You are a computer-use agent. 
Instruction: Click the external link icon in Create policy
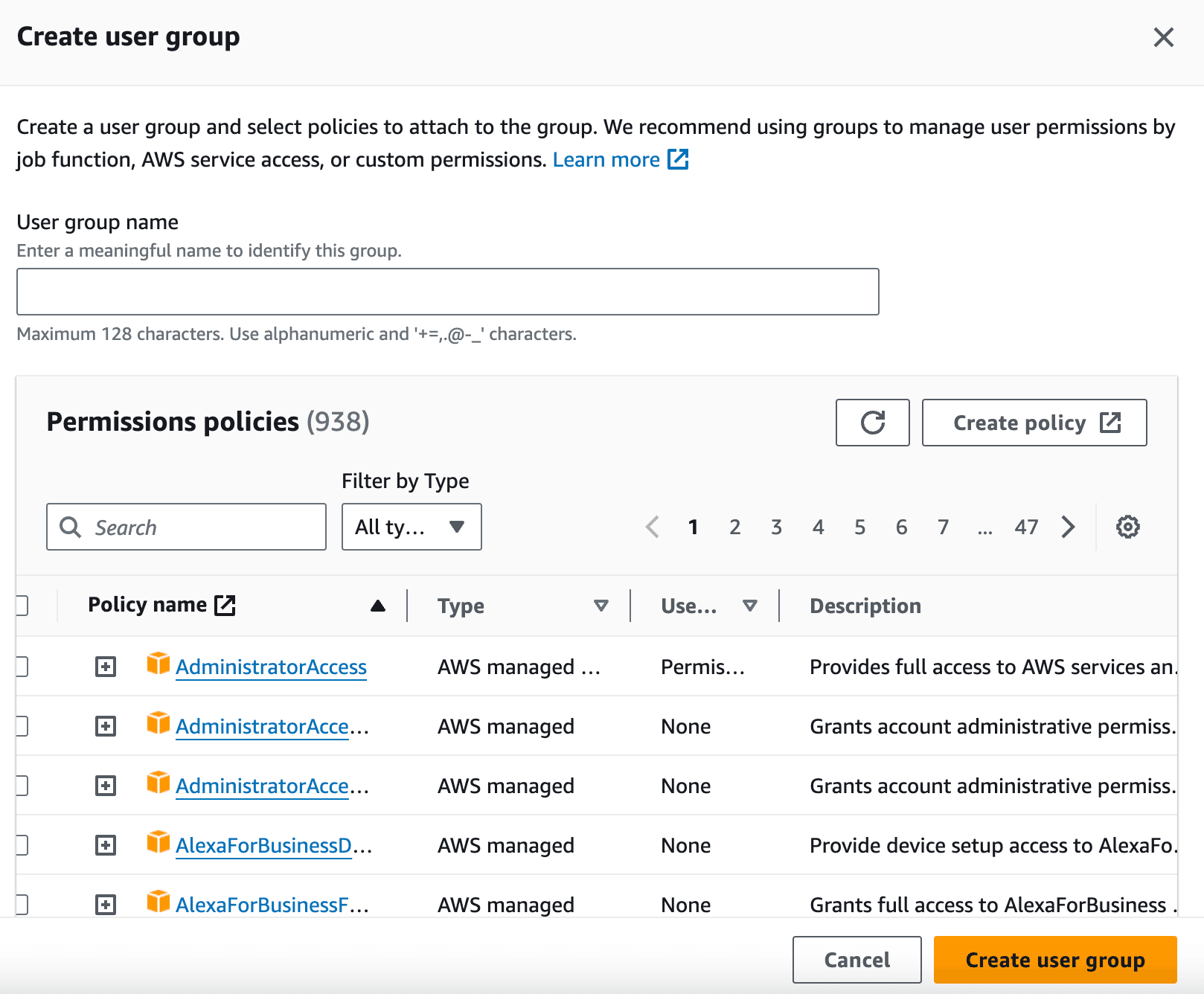(x=1109, y=423)
